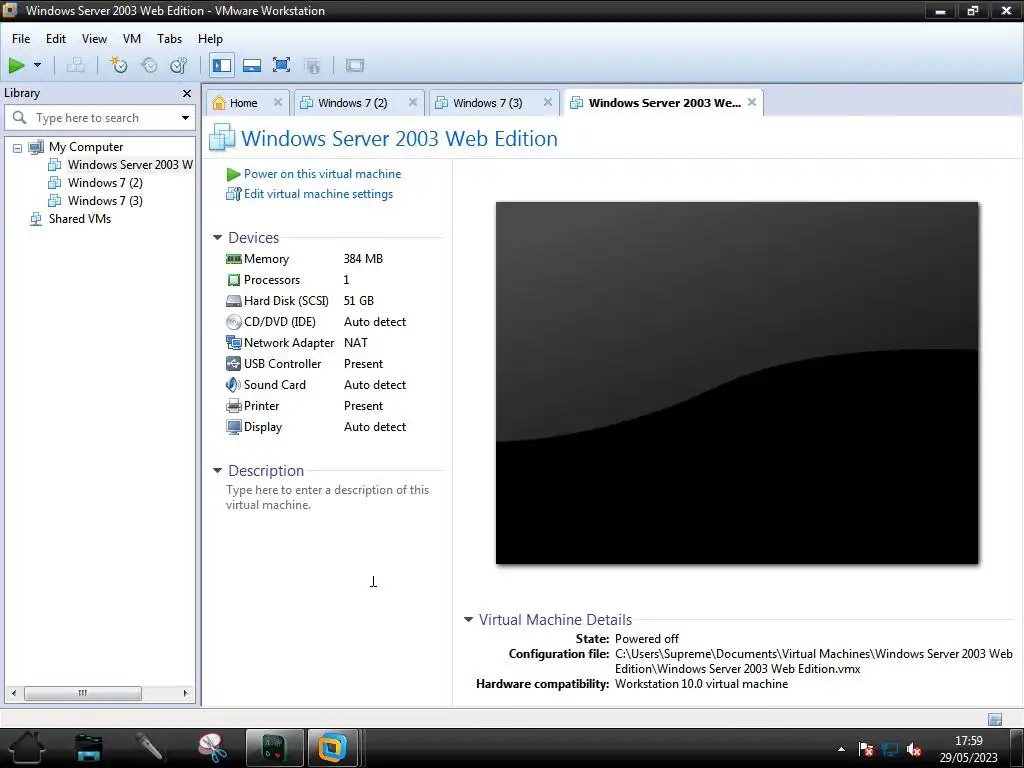Click the Revert to snapshot toolbar icon
The width and height of the screenshot is (1024, 768).
pos(149,65)
